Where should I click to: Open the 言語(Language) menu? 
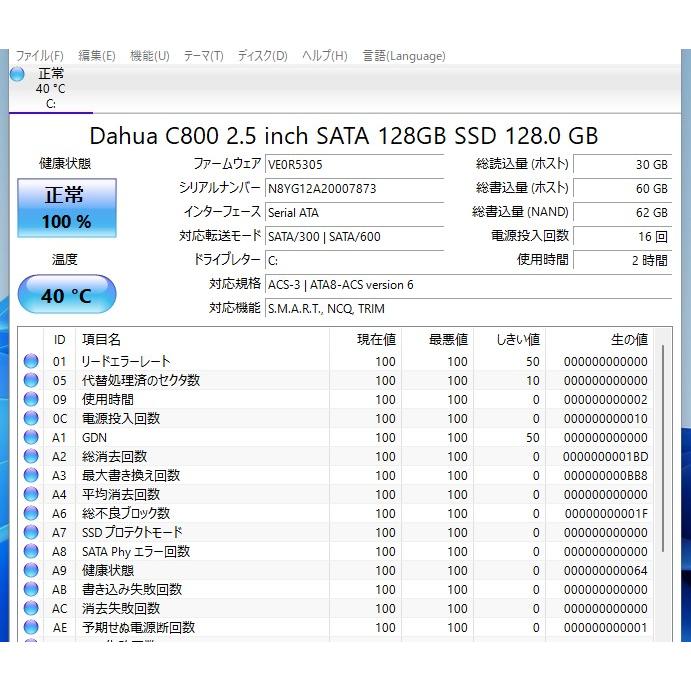(404, 56)
